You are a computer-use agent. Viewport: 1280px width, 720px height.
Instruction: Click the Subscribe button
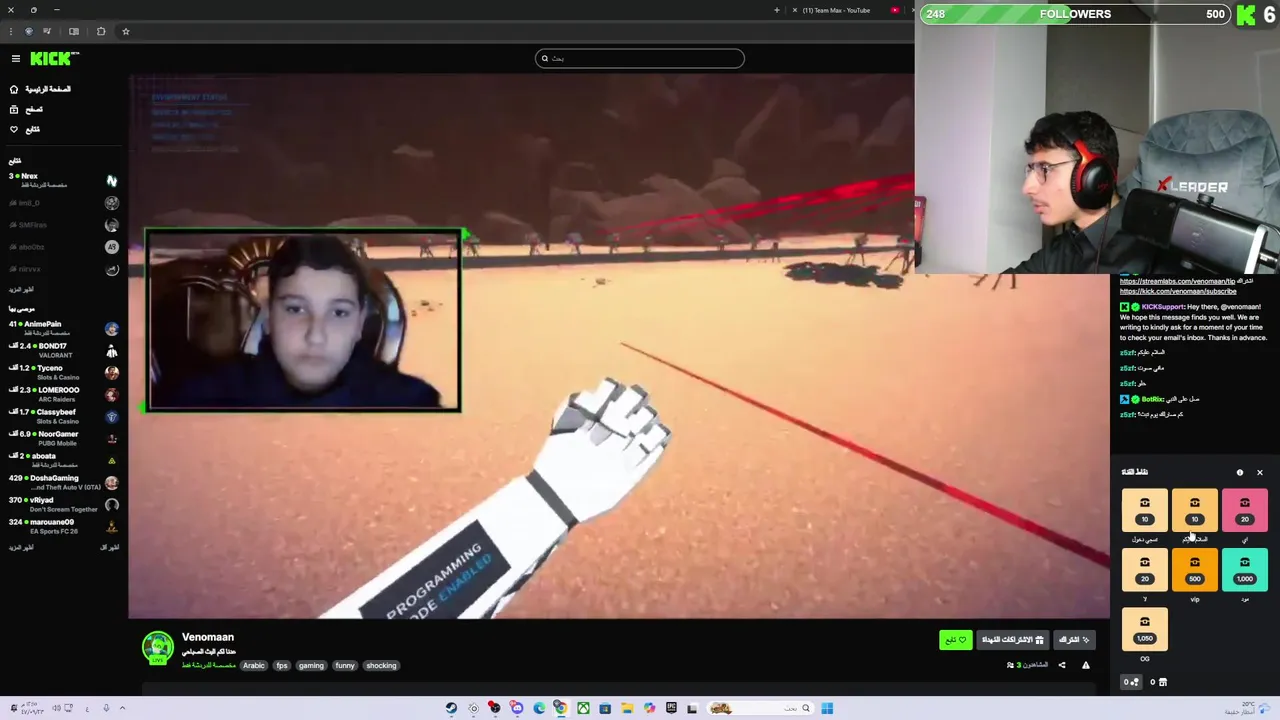point(1074,640)
